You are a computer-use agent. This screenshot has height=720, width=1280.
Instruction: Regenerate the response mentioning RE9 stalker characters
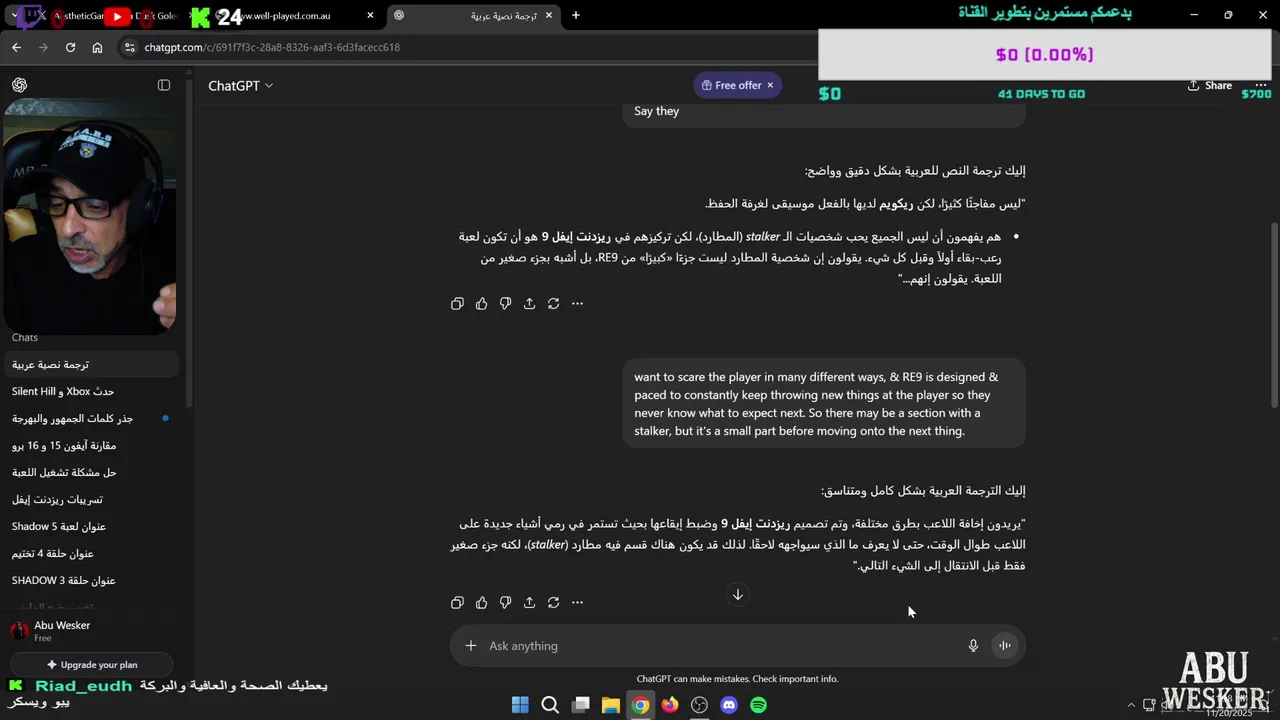point(553,303)
